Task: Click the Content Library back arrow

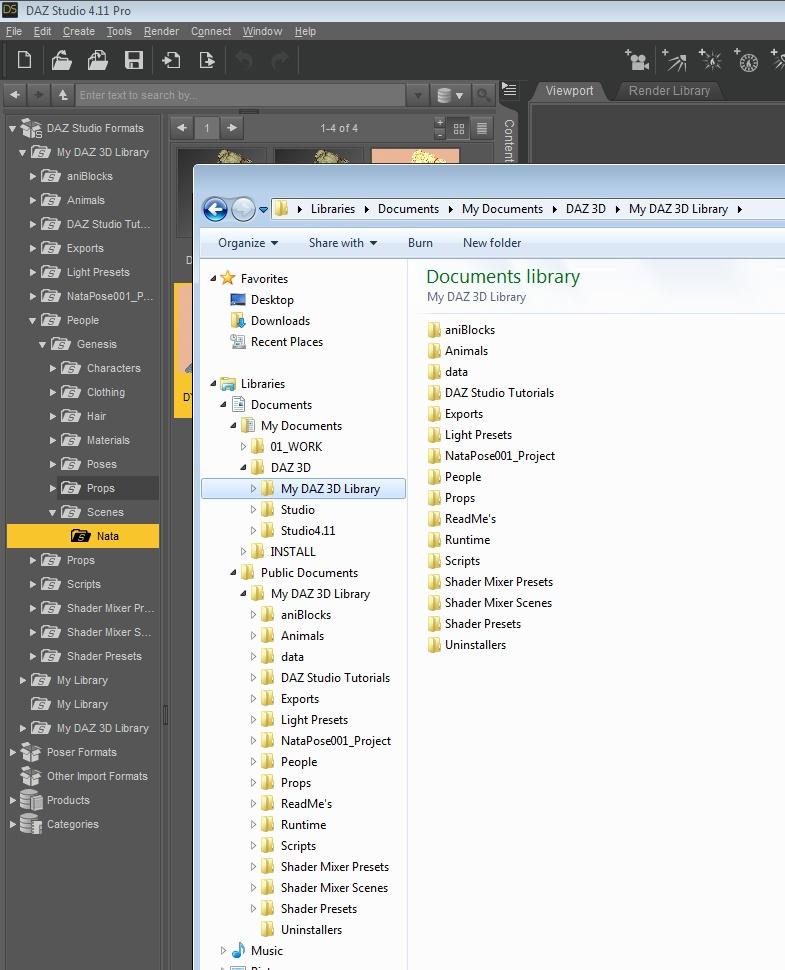Action: 15,95
